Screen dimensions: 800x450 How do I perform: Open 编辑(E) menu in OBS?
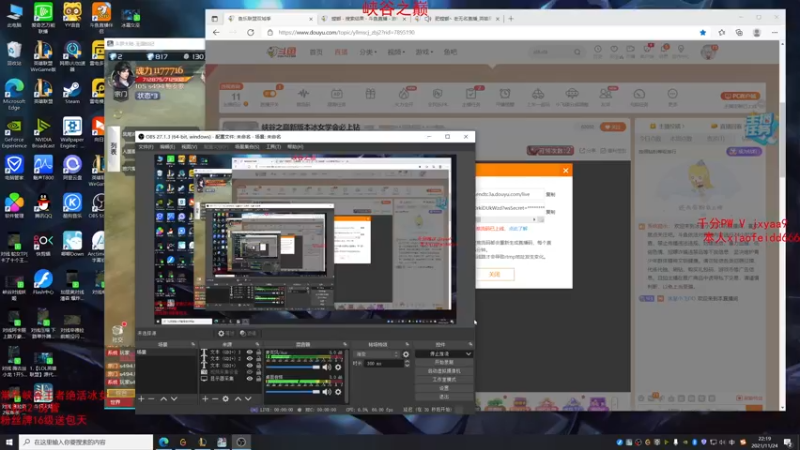(167, 147)
